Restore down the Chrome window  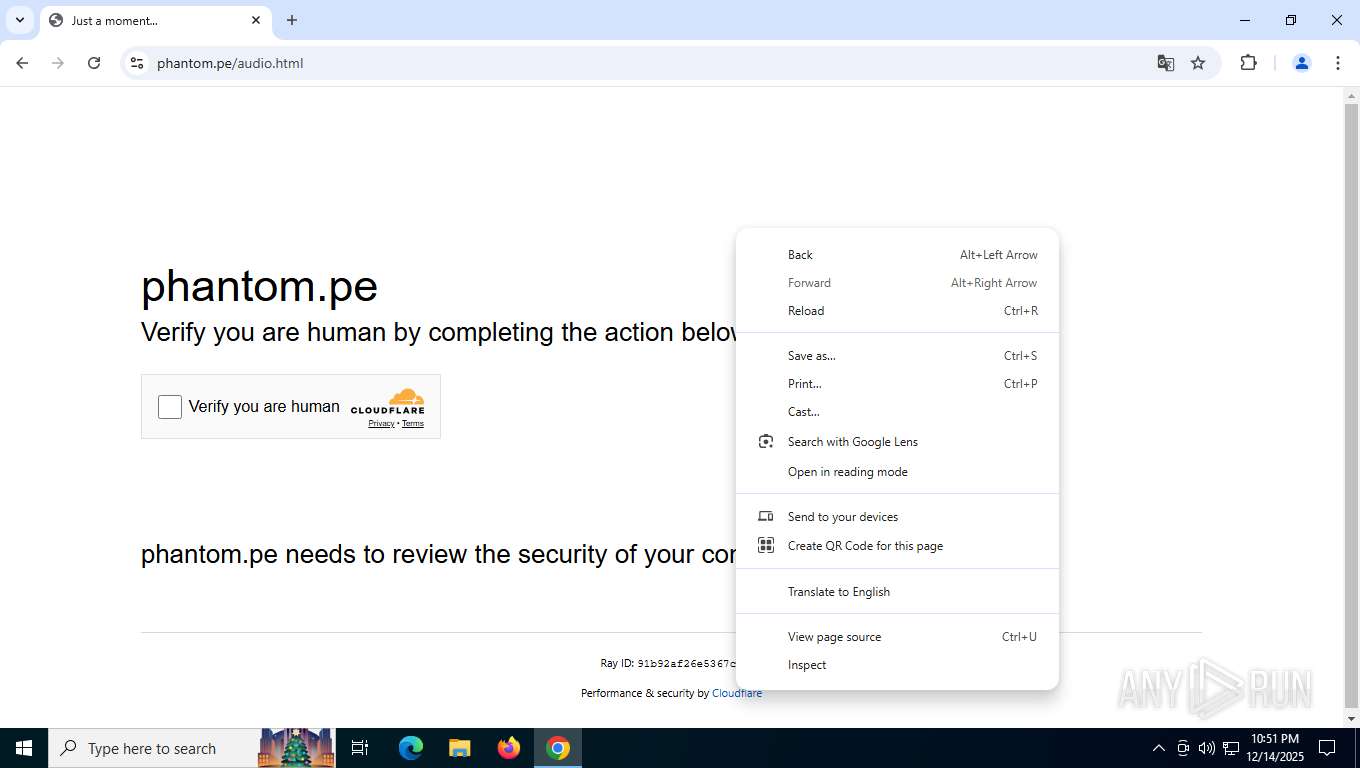(1291, 20)
